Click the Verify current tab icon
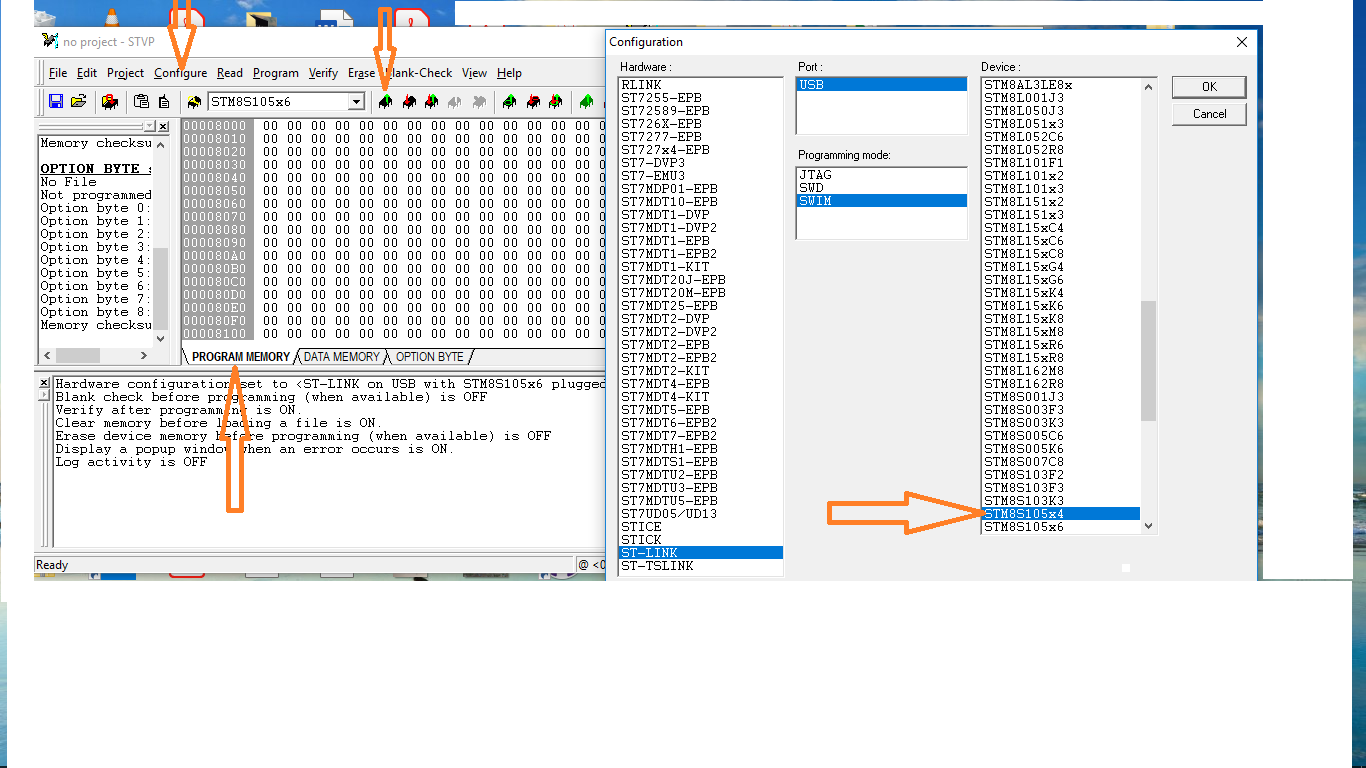Image resolution: width=1366 pixels, height=768 pixels. (x=431, y=101)
